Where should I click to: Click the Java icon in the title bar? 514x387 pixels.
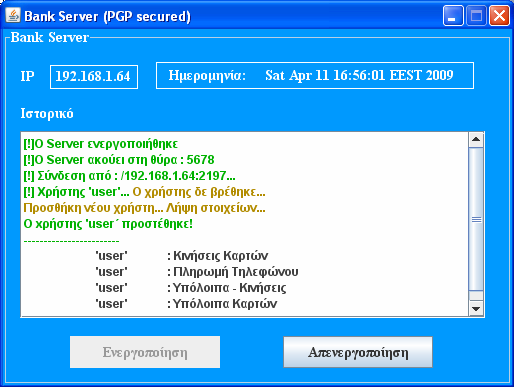(13, 15)
